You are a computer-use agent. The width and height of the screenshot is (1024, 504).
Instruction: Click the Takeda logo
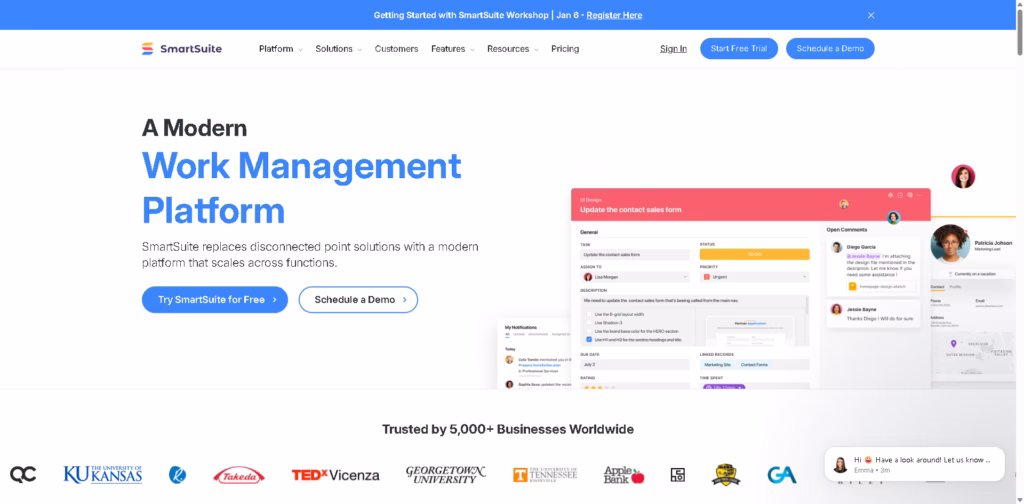click(x=239, y=475)
